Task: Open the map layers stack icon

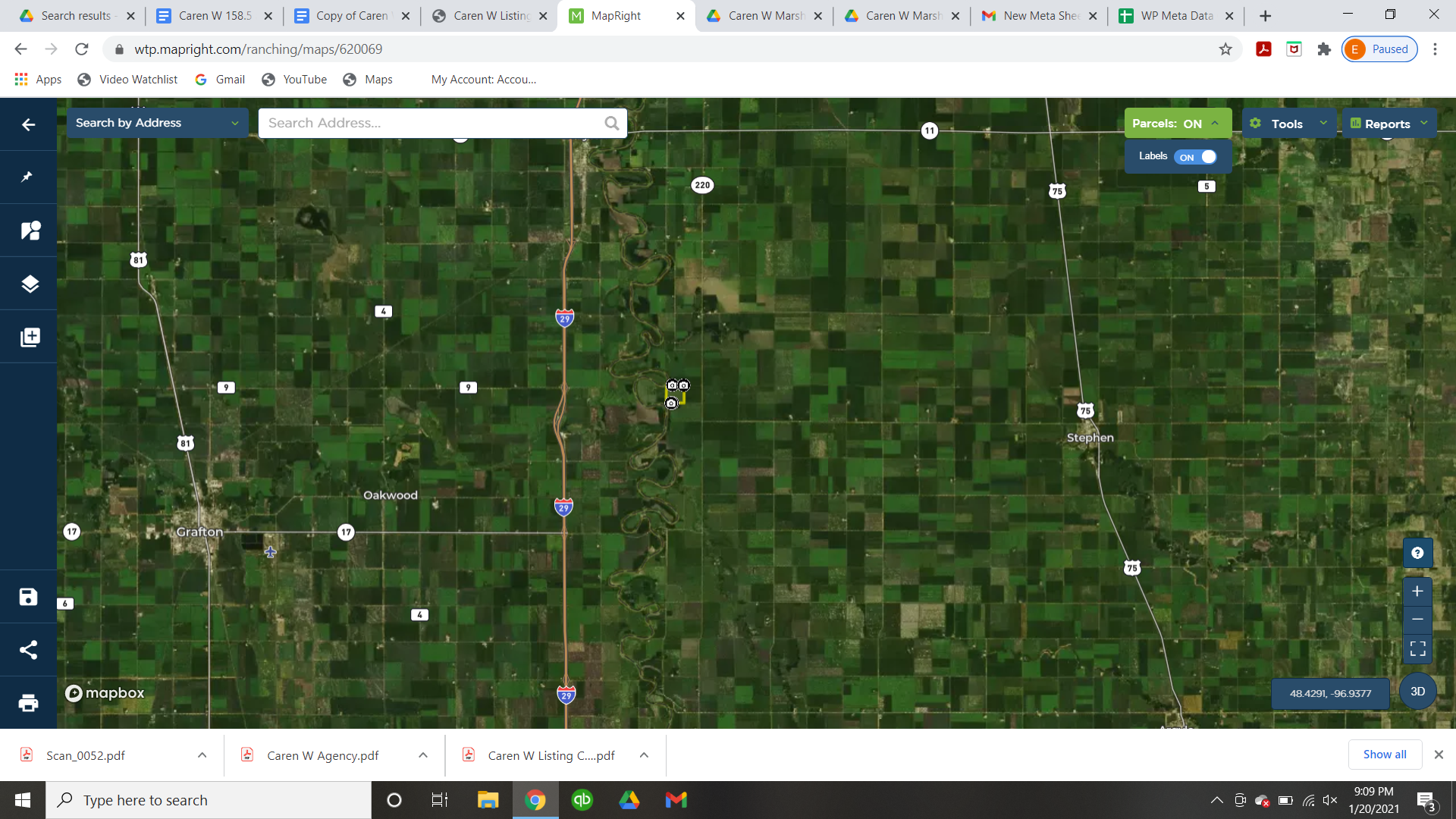Action: [x=29, y=284]
